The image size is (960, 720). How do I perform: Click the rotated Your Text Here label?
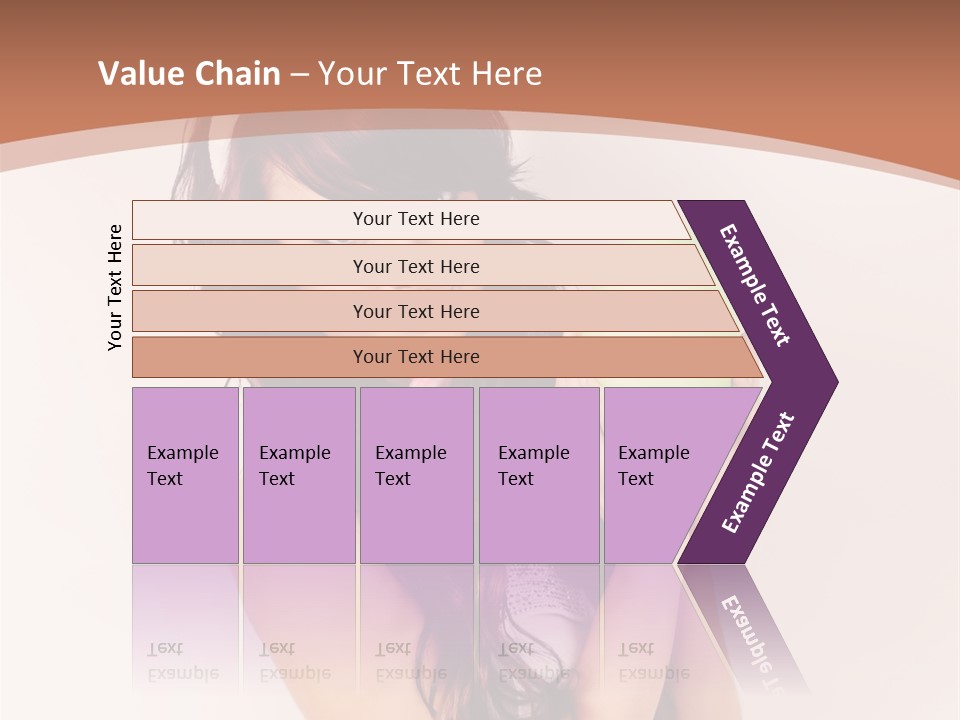115,287
